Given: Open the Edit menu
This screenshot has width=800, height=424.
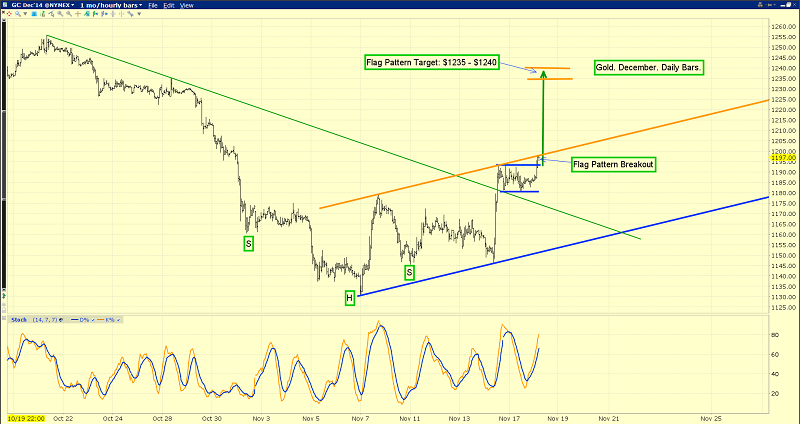Looking at the screenshot, I should [169, 5].
